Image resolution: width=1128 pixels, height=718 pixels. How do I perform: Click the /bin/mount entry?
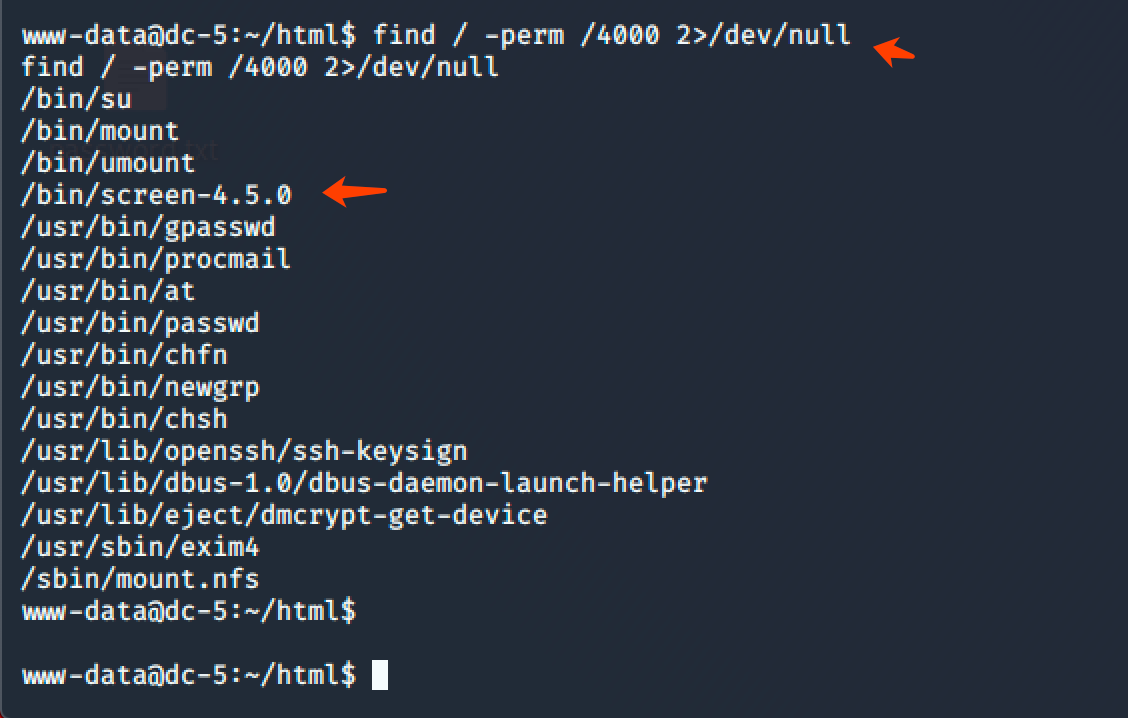pos(100,131)
